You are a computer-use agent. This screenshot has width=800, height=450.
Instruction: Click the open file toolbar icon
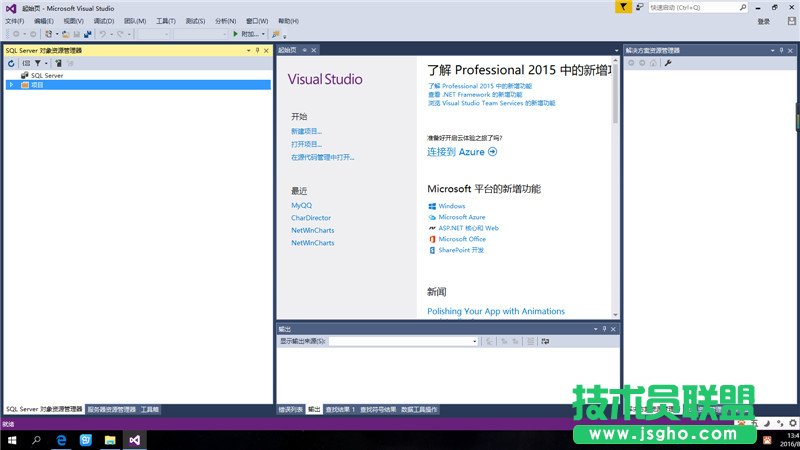coord(65,34)
